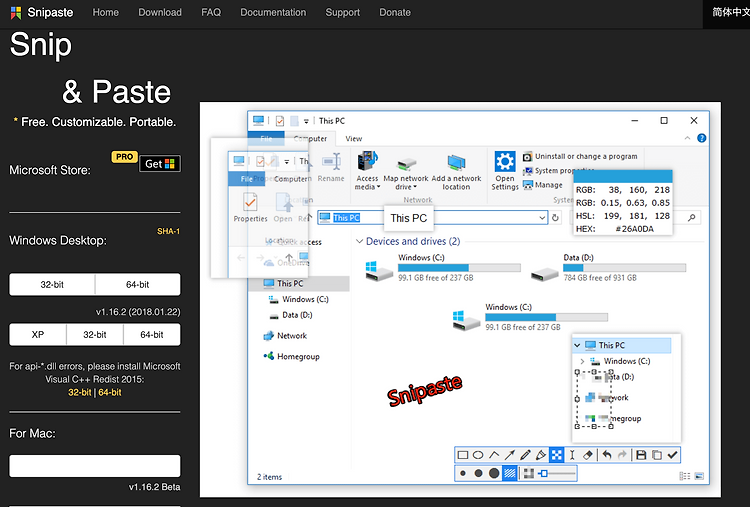Select the pencil drawing tool

pyautogui.click(x=525, y=455)
